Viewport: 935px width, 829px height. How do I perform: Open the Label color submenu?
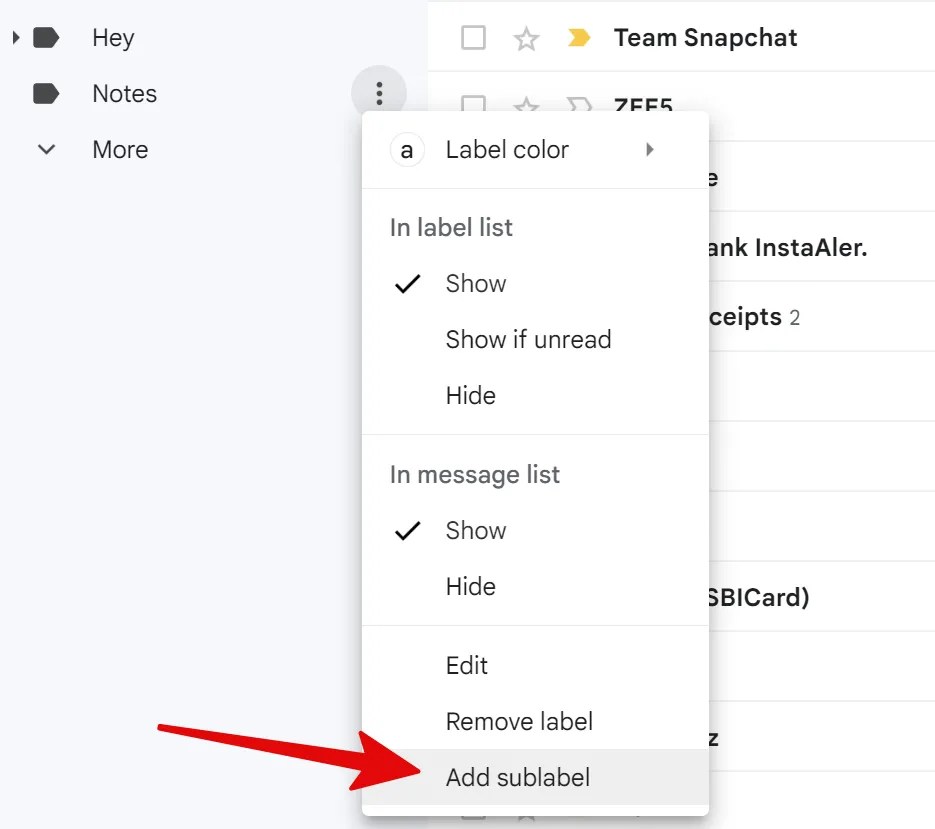pos(506,149)
